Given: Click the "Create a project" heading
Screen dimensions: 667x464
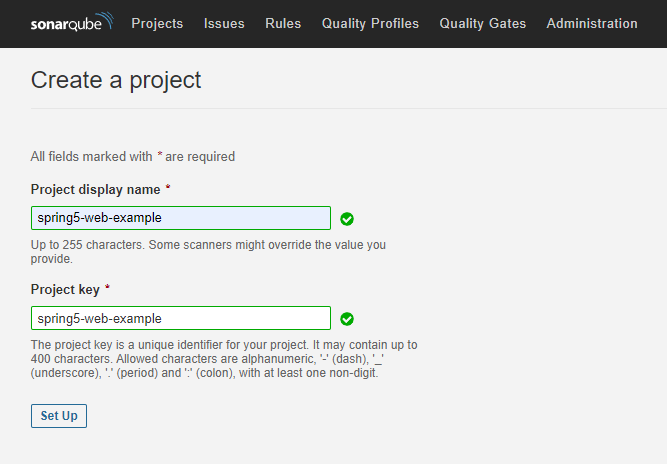Looking at the screenshot, I should pyautogui.click(x=116, y=80).
